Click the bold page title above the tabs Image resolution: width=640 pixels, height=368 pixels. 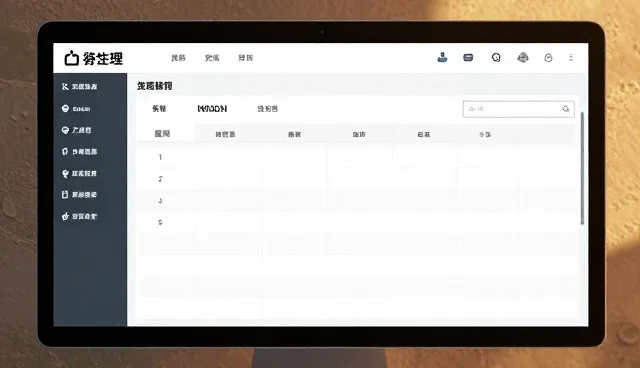coord(154,86)
